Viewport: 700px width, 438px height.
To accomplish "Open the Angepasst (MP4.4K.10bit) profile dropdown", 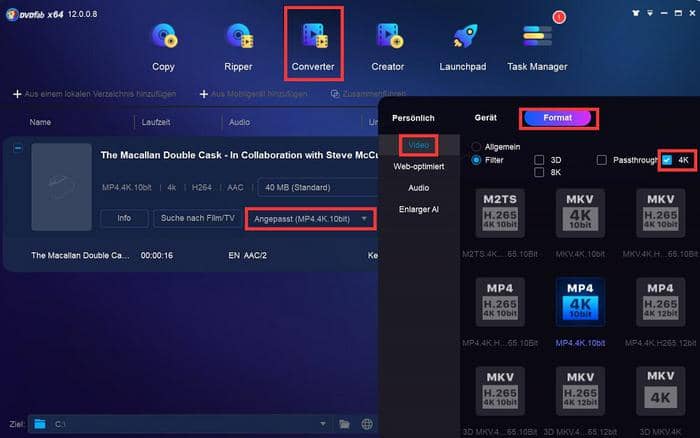I will [x=310, y=219].
